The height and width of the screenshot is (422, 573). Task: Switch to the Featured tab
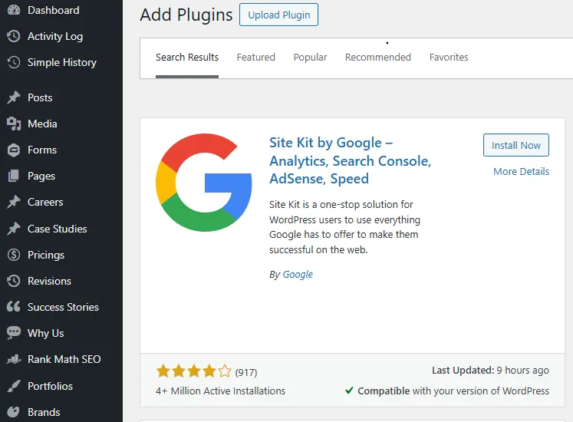(256, 57)
